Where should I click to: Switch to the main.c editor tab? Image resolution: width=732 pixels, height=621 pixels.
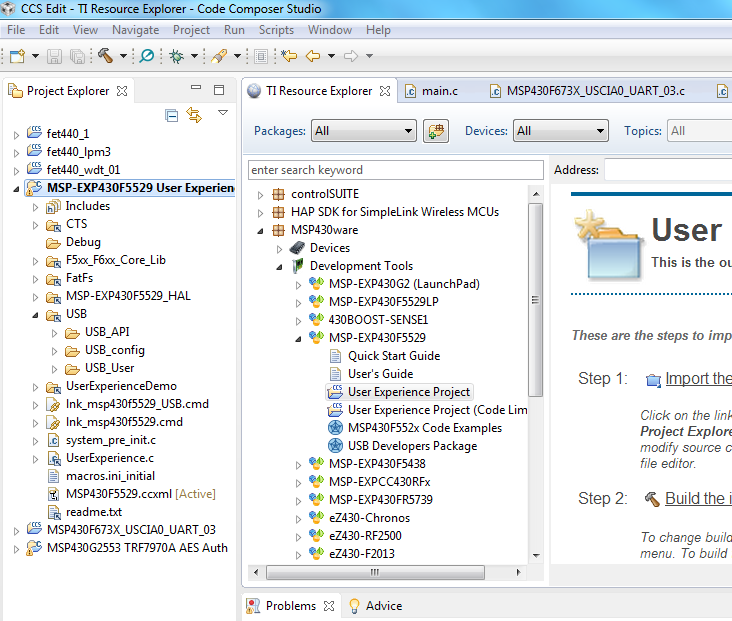click(439, 91)
